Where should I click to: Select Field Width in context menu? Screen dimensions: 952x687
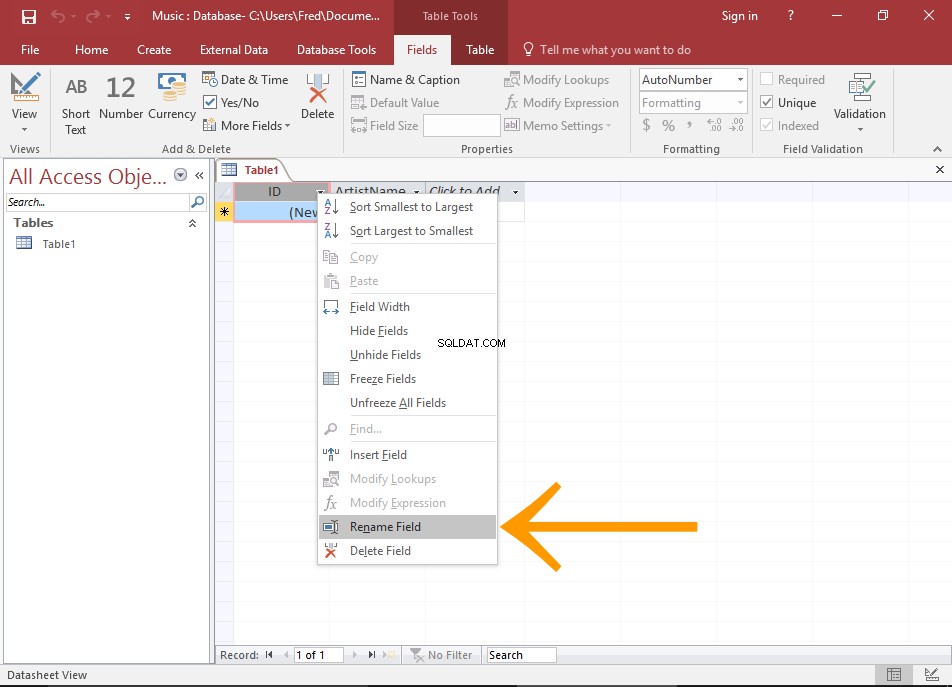coord(407,306)
